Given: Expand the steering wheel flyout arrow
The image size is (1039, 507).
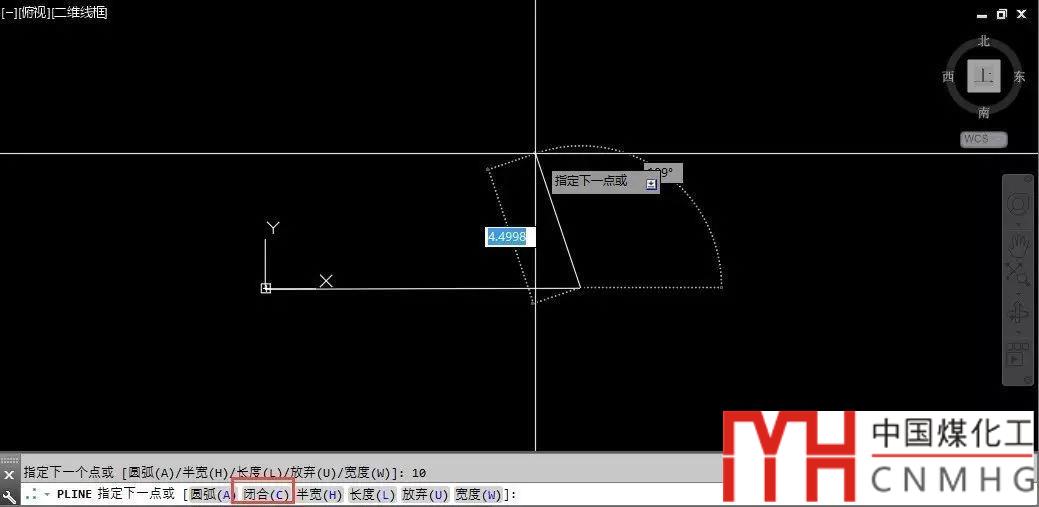Looking at the screenshot, I should (1018, 223).
